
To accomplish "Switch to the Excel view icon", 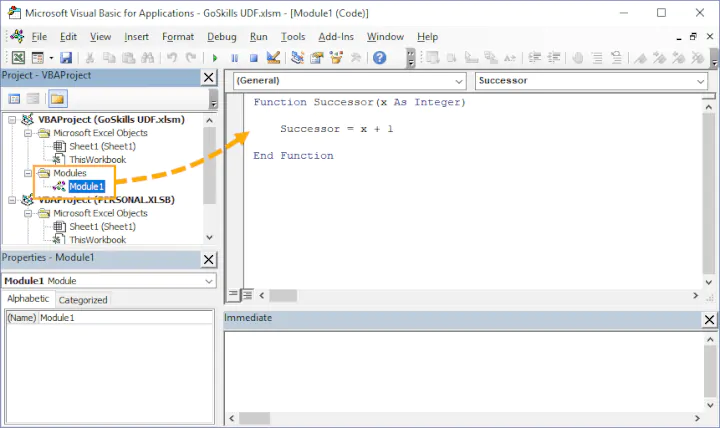I will pyautogui.click(x=18, y=58).
